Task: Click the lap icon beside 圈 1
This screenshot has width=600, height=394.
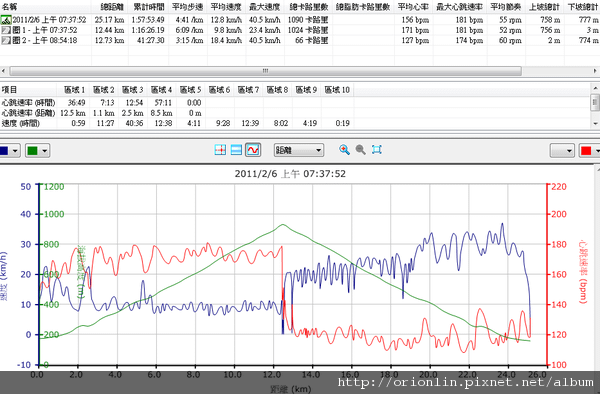Action: pos(6,30)
